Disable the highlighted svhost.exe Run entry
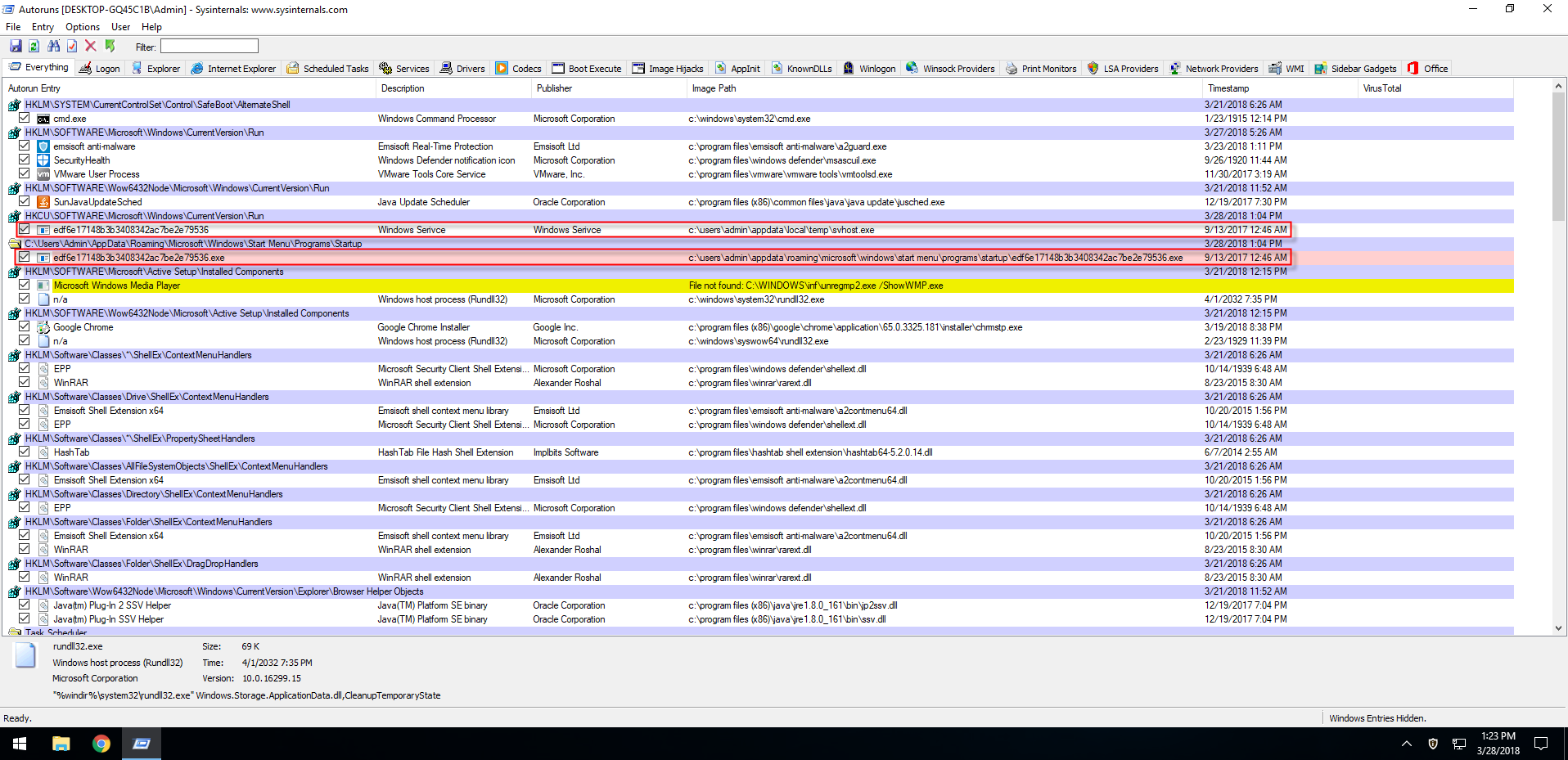 25,229
